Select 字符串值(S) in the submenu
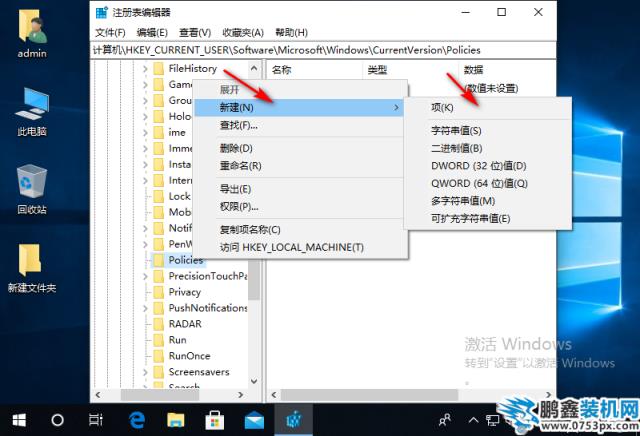The width and height of the screenshot is (640, 436). click(x=488, y=131)
